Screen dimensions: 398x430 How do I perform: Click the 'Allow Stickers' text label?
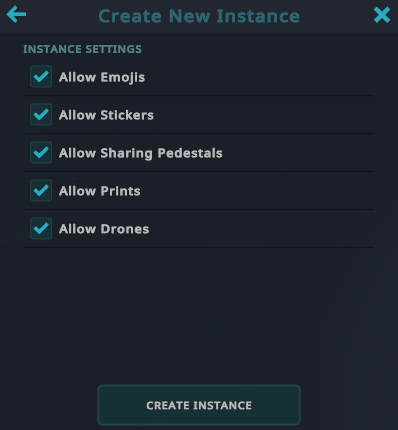(x=106, y=115)
